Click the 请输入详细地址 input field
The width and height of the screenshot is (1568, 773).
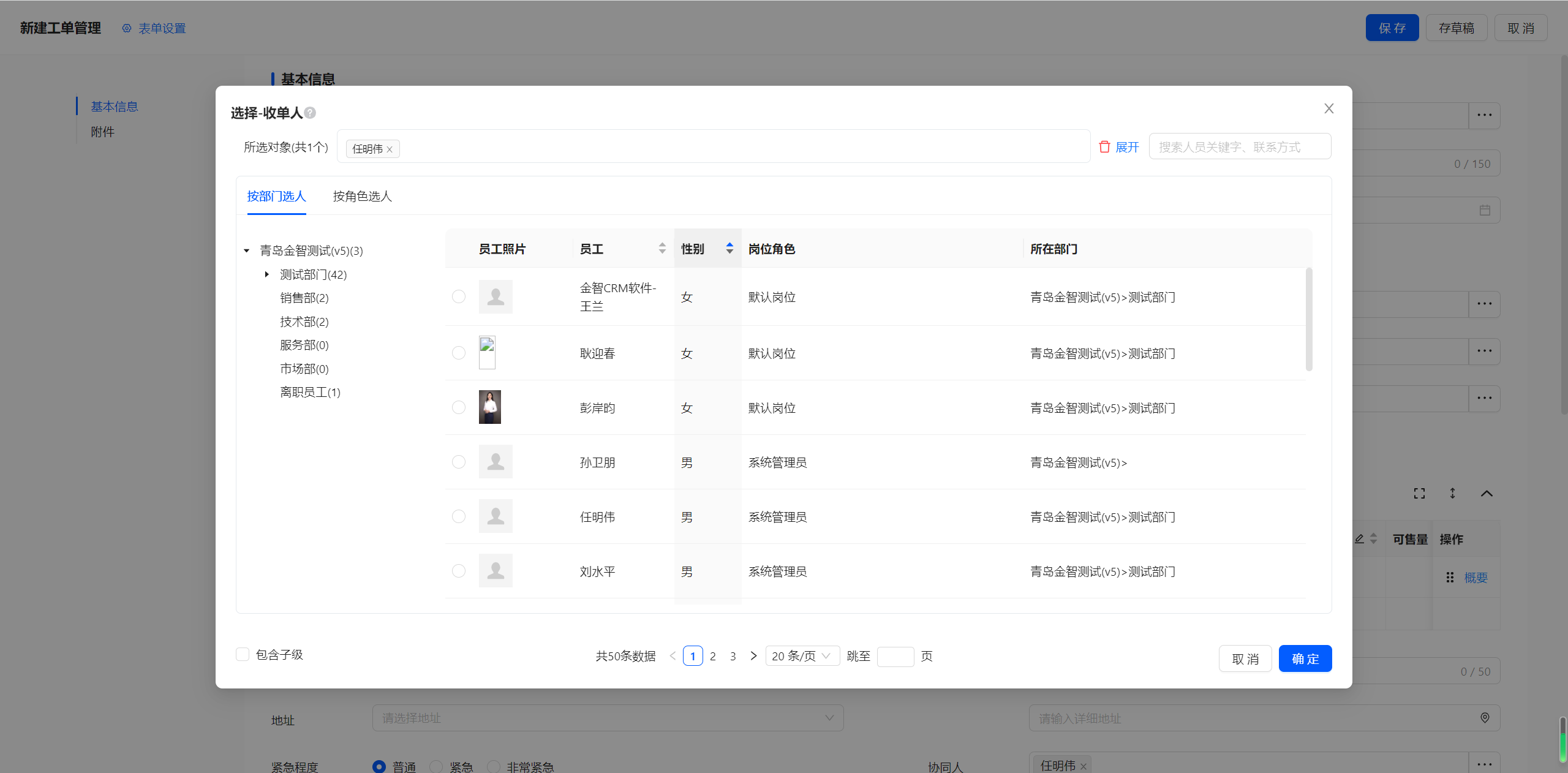(x=1264, y=718)
